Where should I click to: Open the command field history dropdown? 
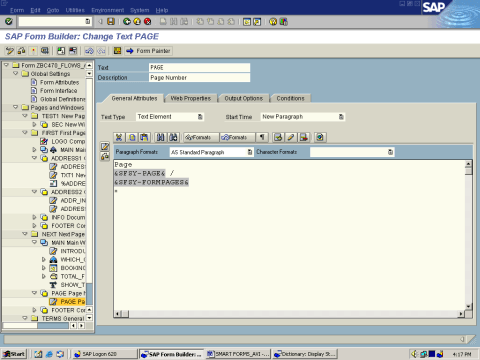(x=88, y=22)
